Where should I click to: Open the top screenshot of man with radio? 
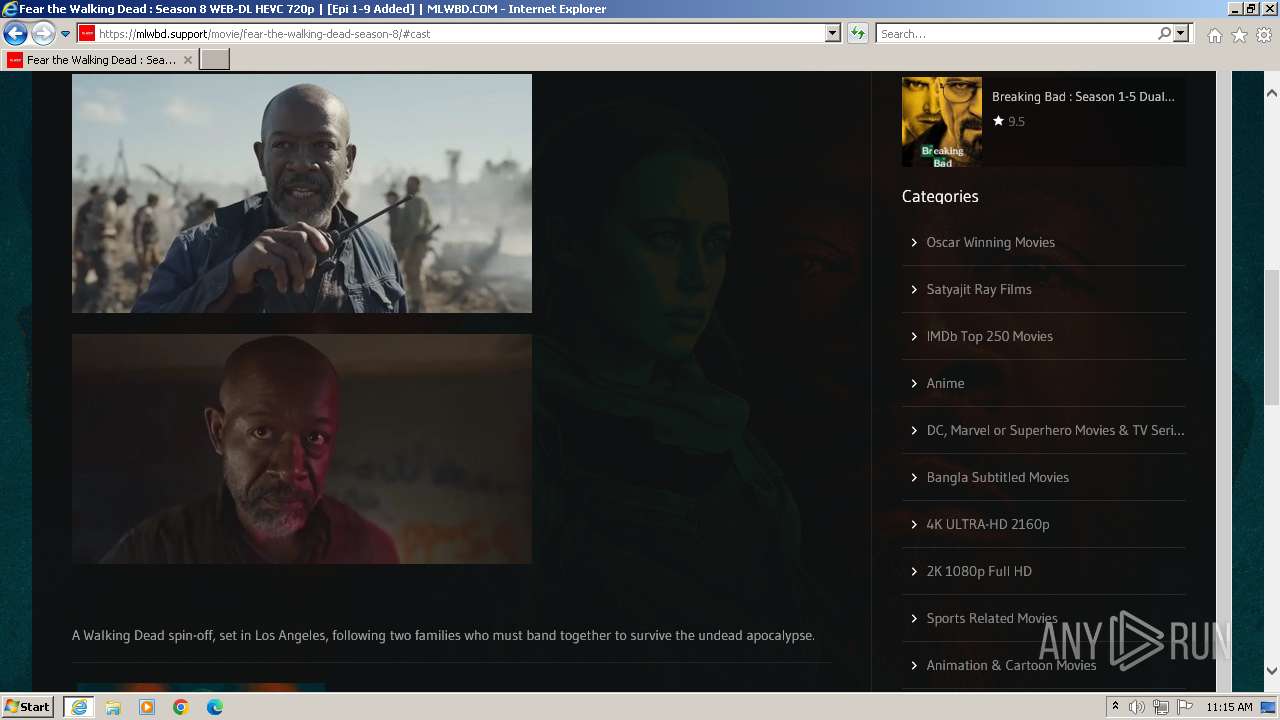tap(302, 193)
